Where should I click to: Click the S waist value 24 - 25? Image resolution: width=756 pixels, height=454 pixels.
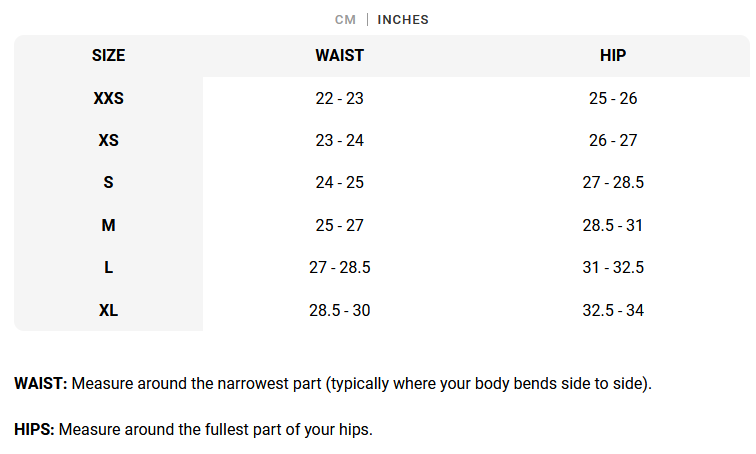(339, 183)
